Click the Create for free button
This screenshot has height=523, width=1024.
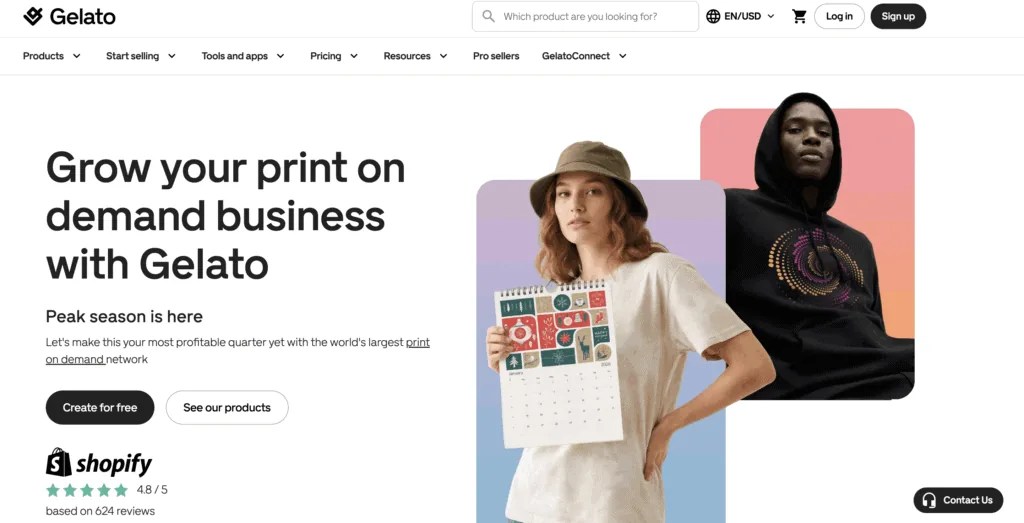coord(100,407)
